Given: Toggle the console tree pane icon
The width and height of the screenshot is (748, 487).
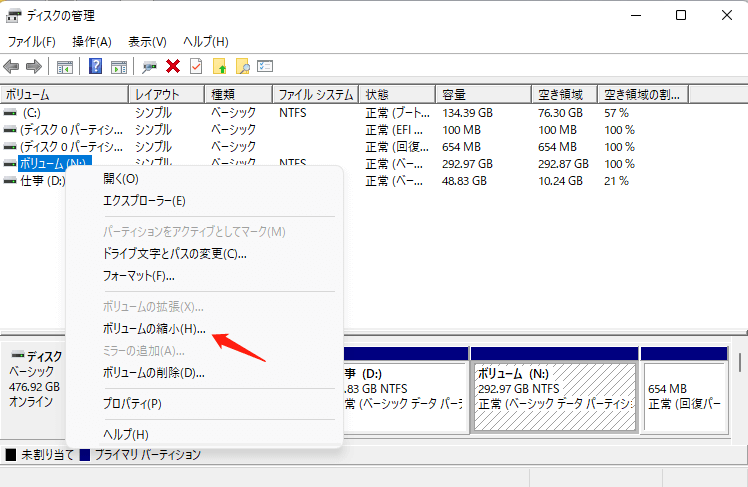Looking at the screenshot, I should tap(64, 67).
